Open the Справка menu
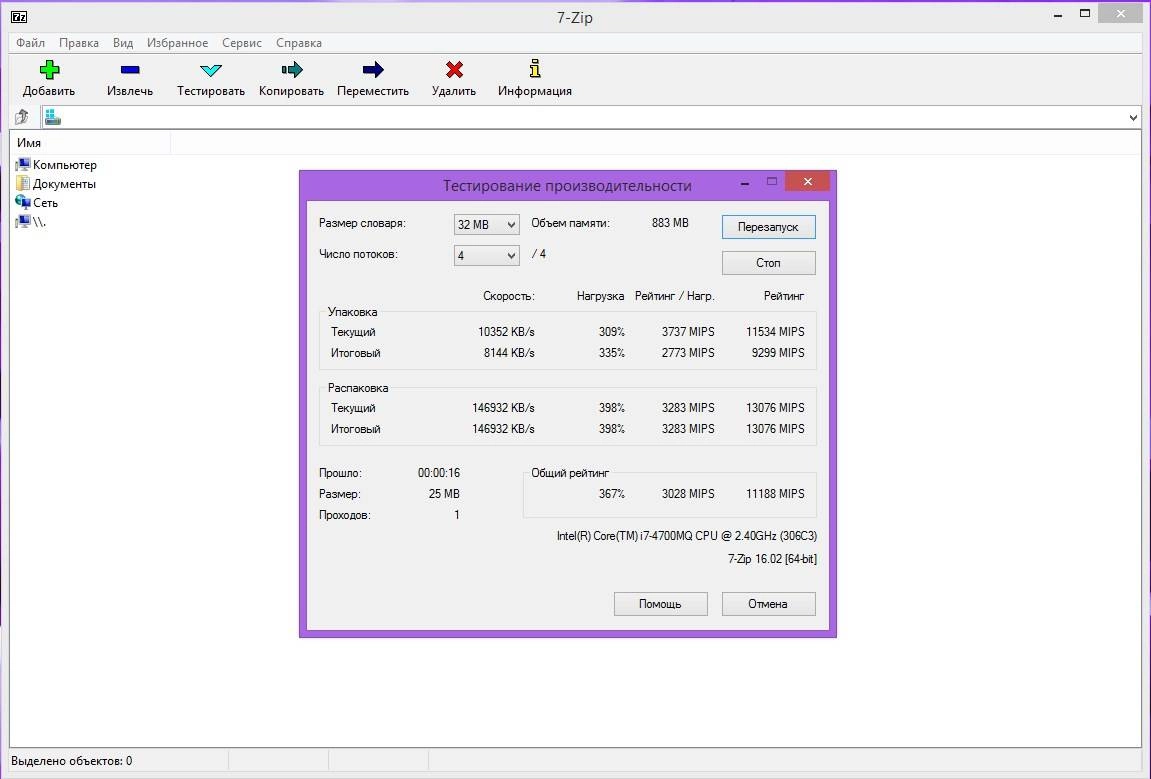 click(299, 43)
